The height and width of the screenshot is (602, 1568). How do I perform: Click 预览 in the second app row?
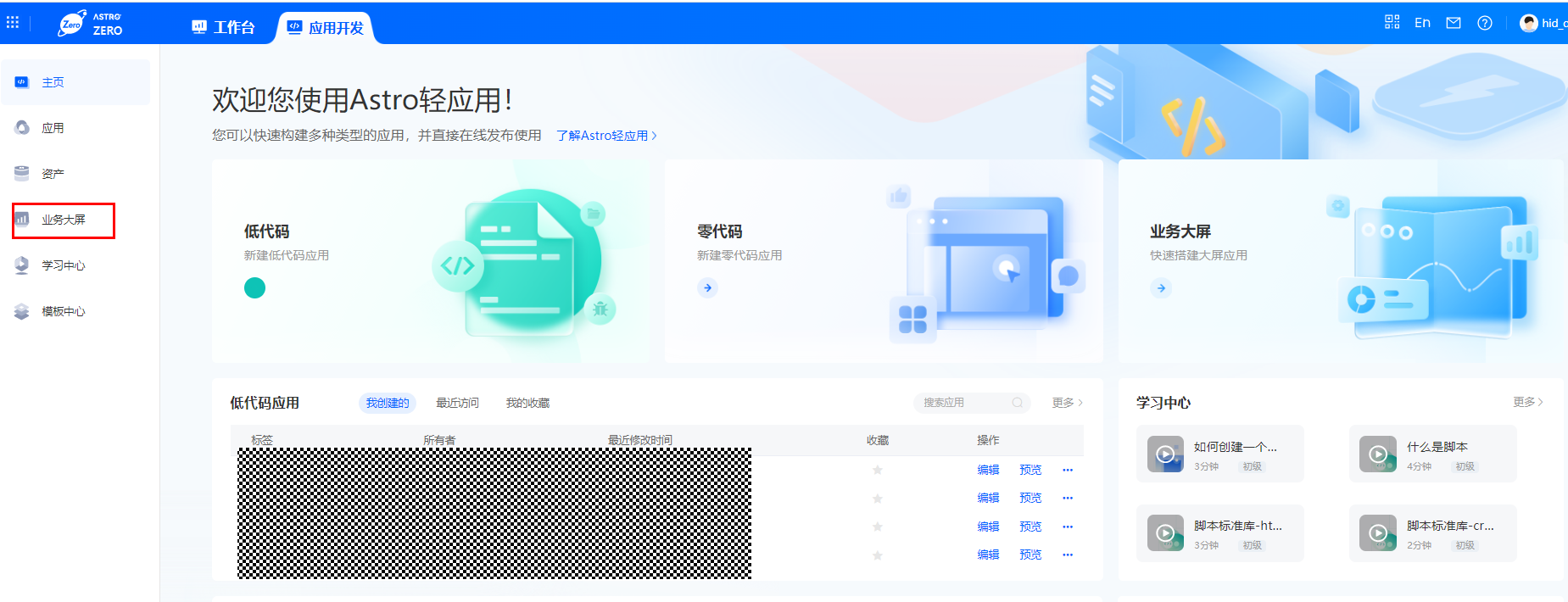point(1030,498)
